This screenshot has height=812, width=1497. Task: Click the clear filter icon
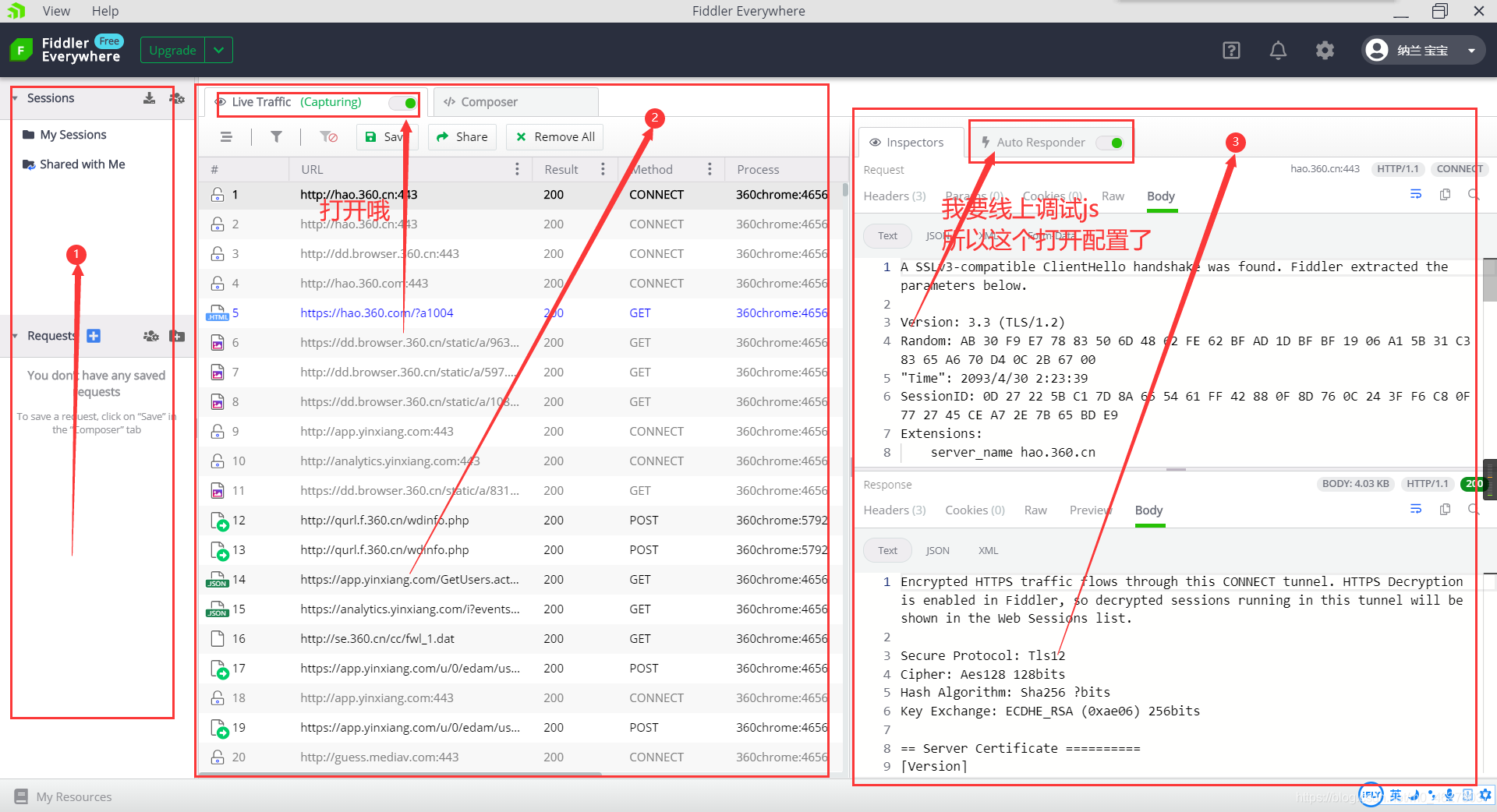329,137
